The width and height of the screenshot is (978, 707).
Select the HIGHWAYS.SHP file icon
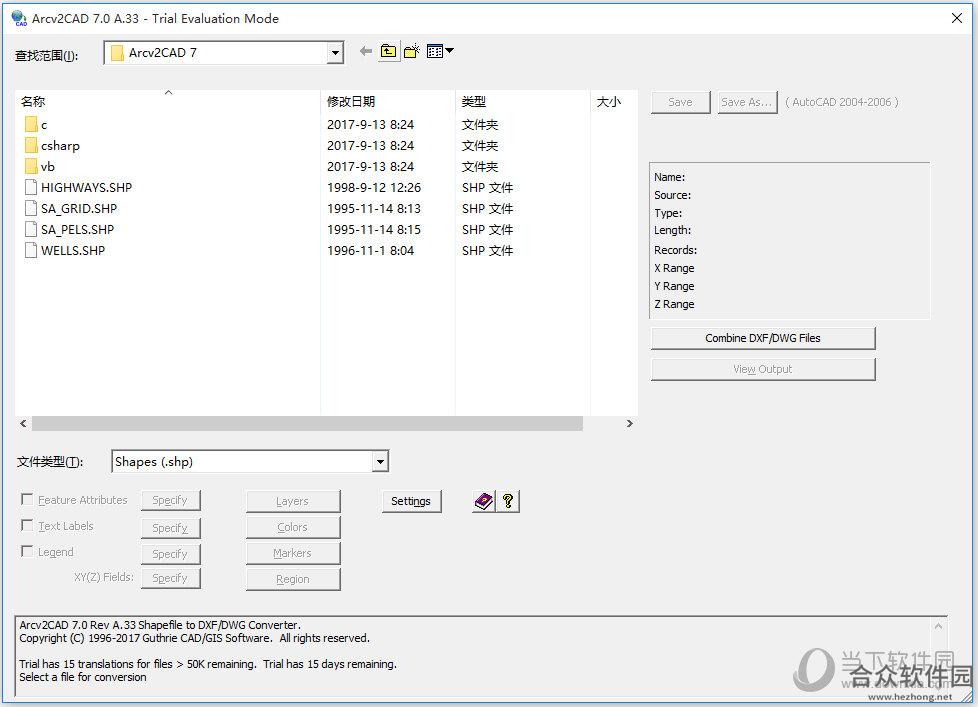click(x=31, y=188)
